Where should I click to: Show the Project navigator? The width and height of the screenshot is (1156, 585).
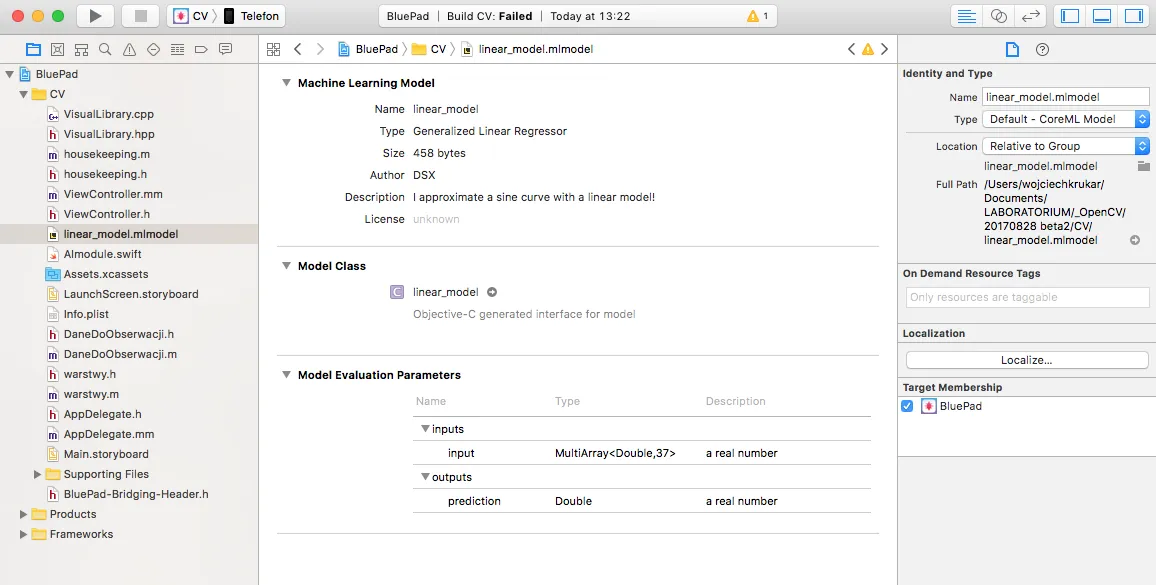(x=33, y=49)
